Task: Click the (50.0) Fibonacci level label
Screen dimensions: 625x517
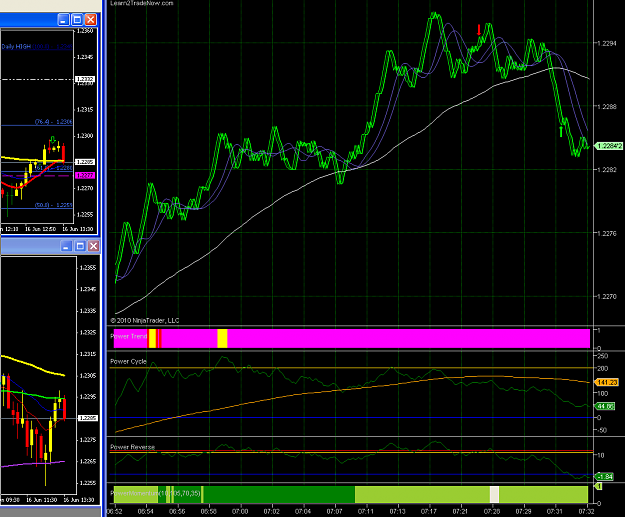Action: tap(53, 205)
